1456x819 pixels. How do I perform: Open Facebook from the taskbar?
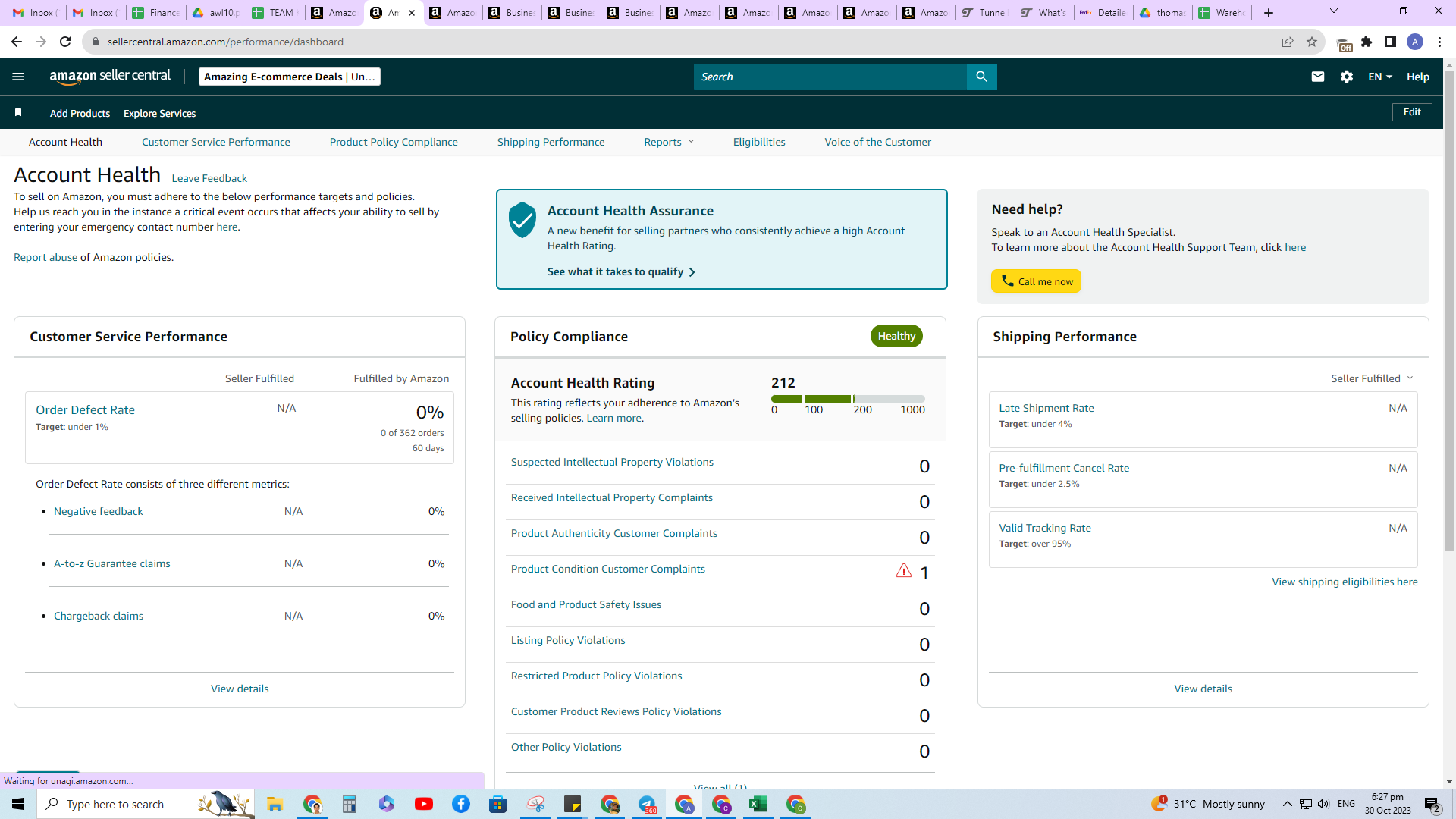(x=461, y=804)
